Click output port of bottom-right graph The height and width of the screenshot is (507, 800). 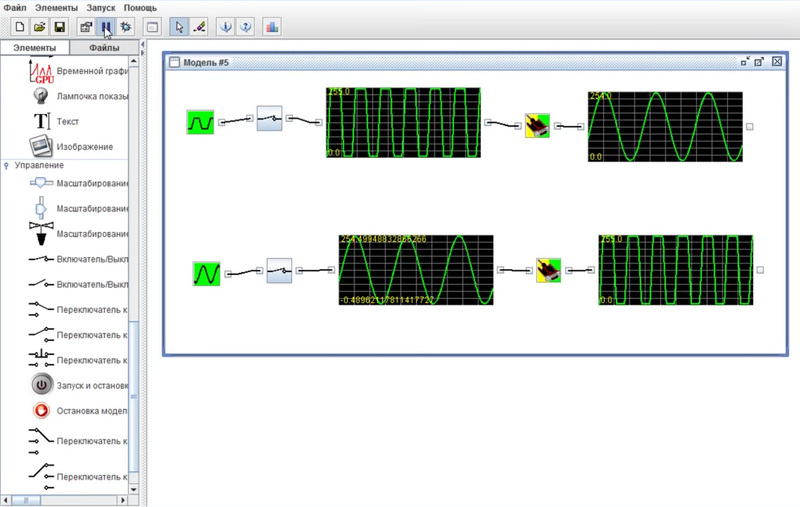coord(760,270)
